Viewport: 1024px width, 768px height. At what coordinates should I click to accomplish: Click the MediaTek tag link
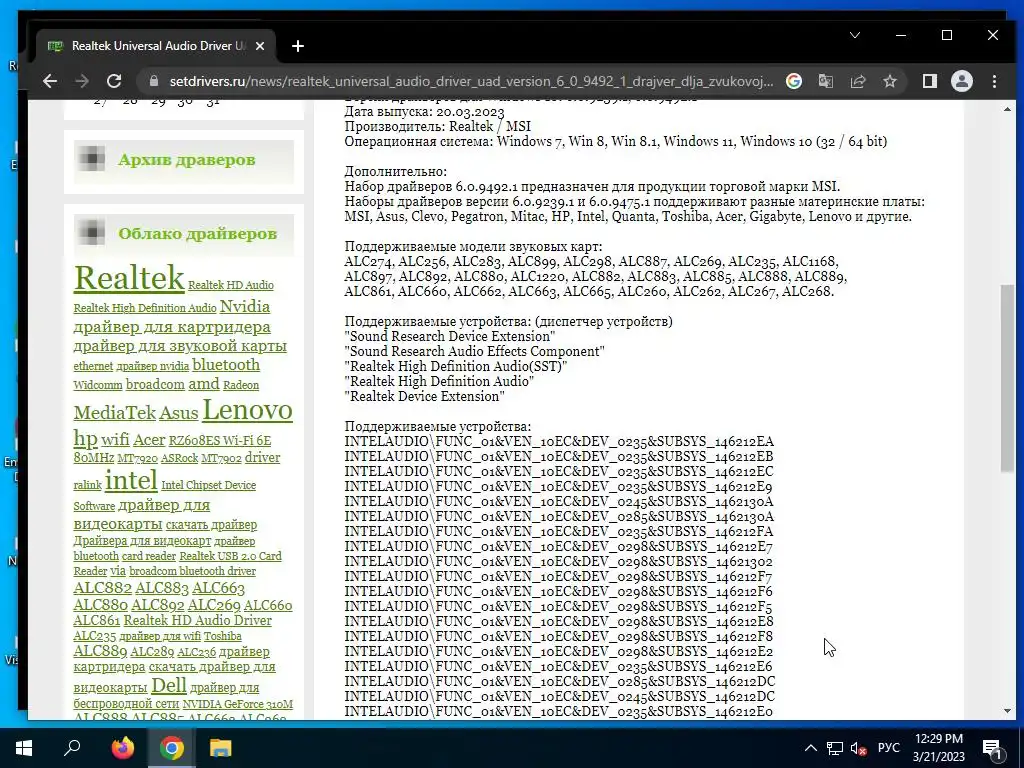114,413
